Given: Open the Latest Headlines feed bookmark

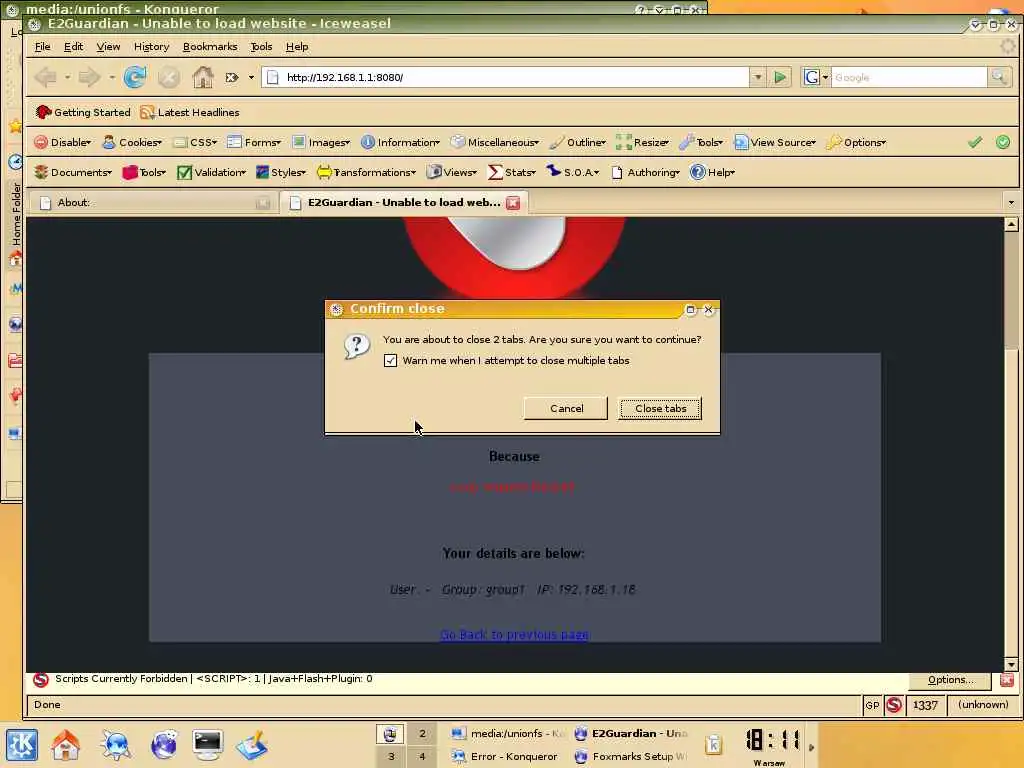Looking at the screenshot, I should 190,112.
